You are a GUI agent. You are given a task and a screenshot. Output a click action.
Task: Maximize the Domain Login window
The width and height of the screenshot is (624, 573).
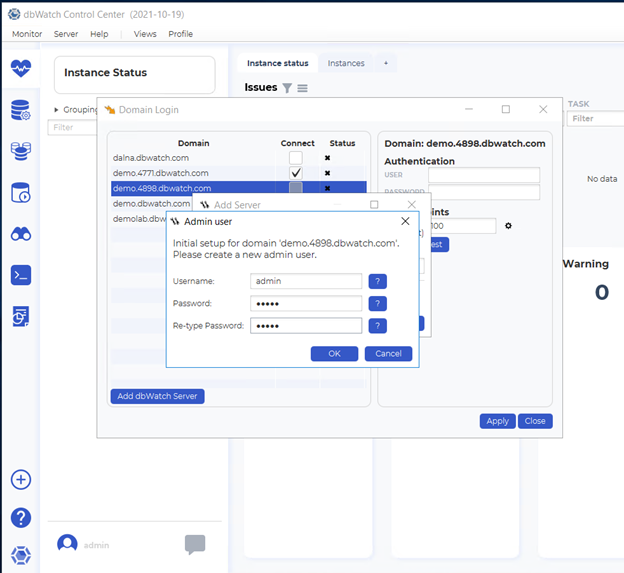[x=506, y=109]
